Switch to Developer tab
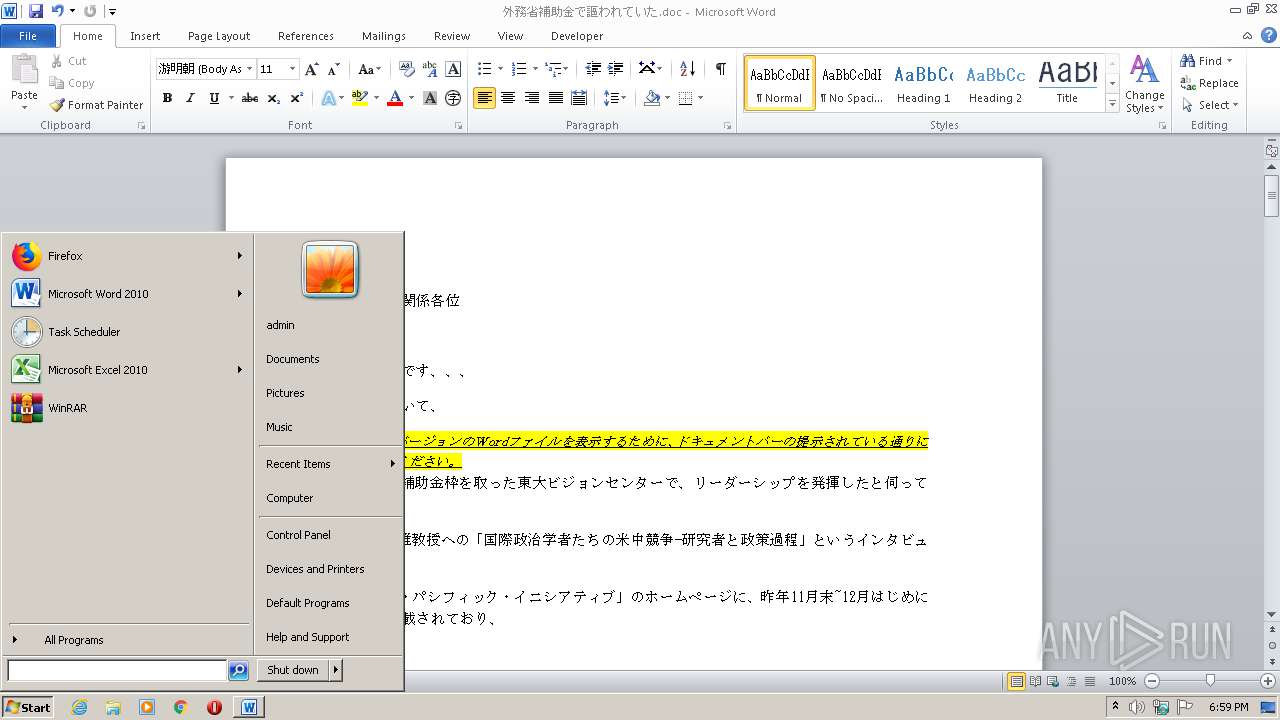Viewport: 1280px width, 720px height. point(577,36)
